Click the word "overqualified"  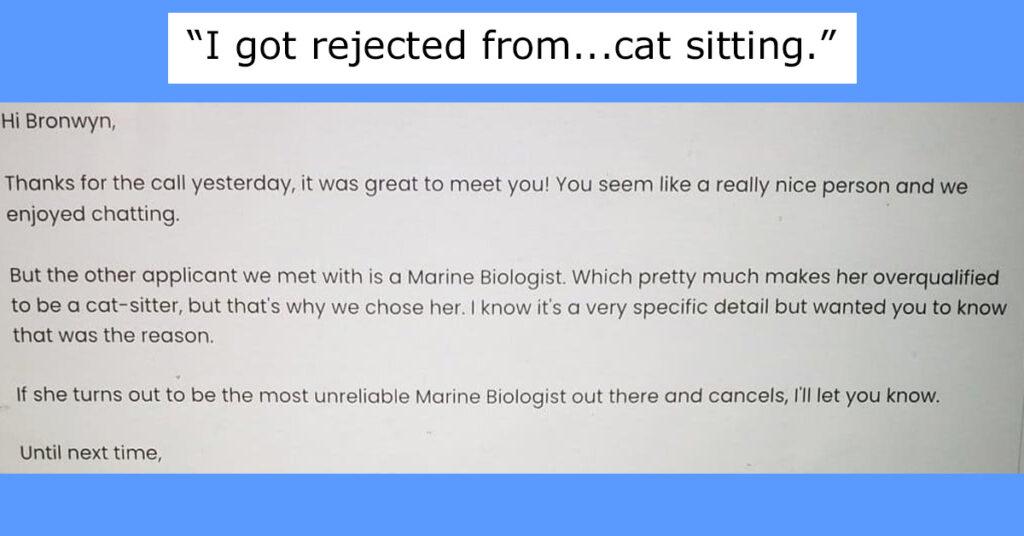[935, 278]
